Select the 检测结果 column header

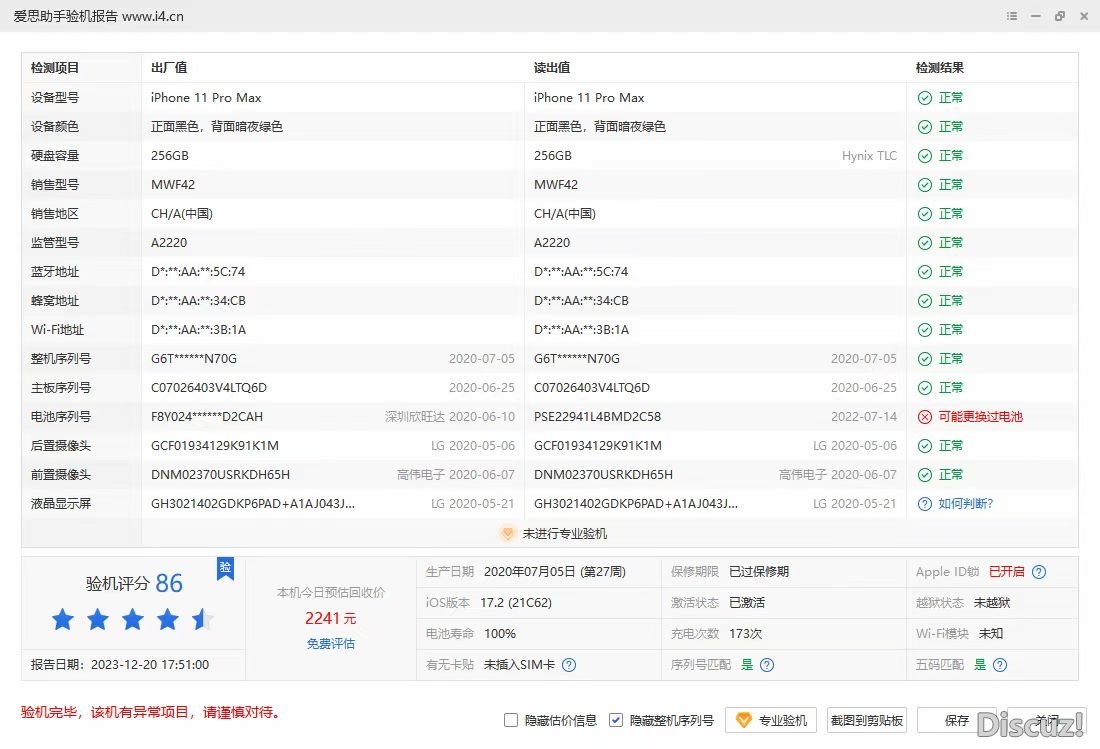(940, 68)
